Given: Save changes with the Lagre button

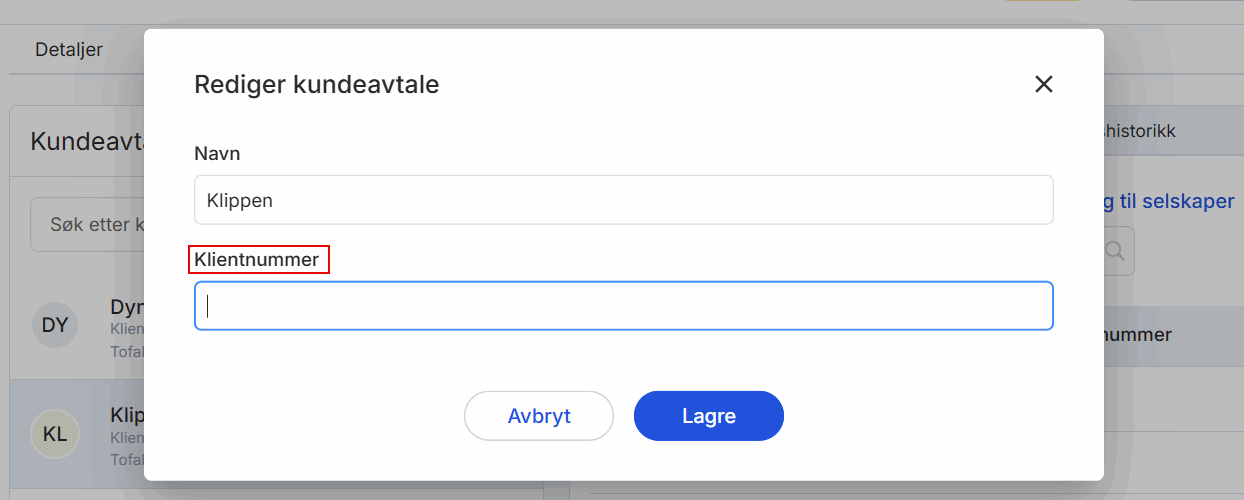Looking at the screenshot, I should [x=708, y=416].
